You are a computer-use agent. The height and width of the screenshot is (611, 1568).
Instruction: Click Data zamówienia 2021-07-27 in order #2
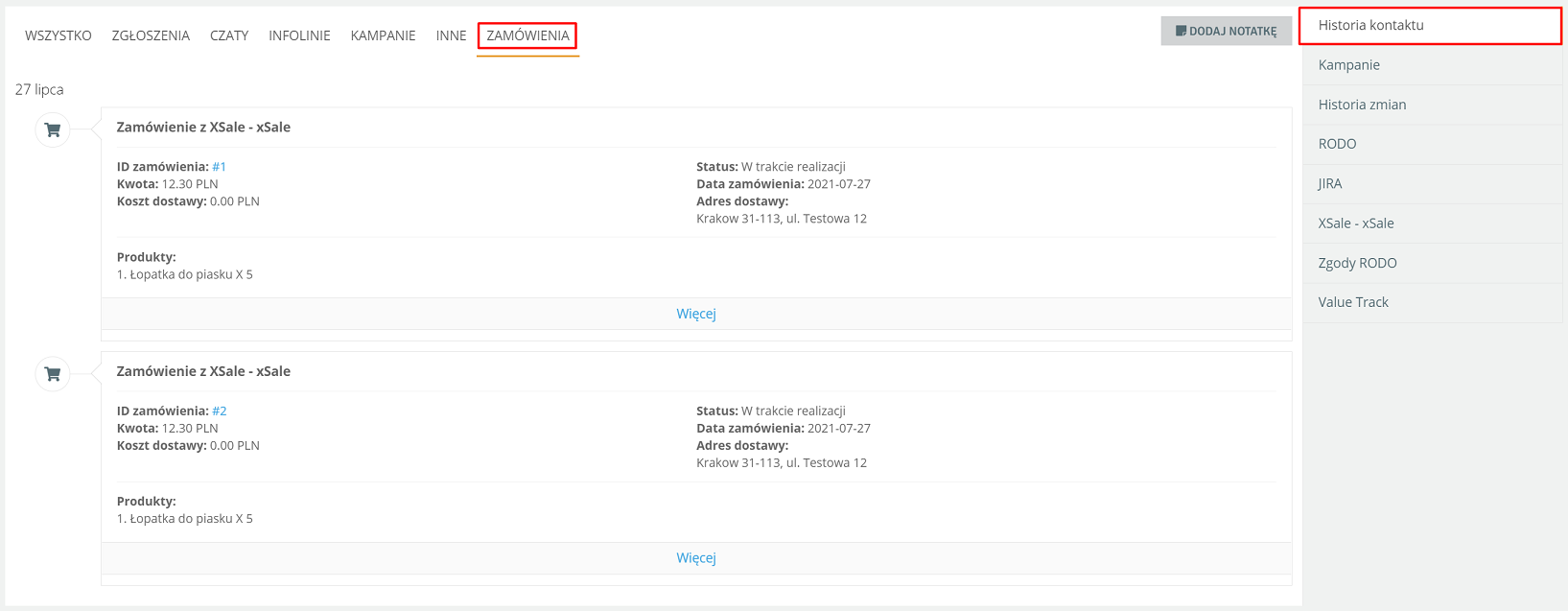point(784,429)
